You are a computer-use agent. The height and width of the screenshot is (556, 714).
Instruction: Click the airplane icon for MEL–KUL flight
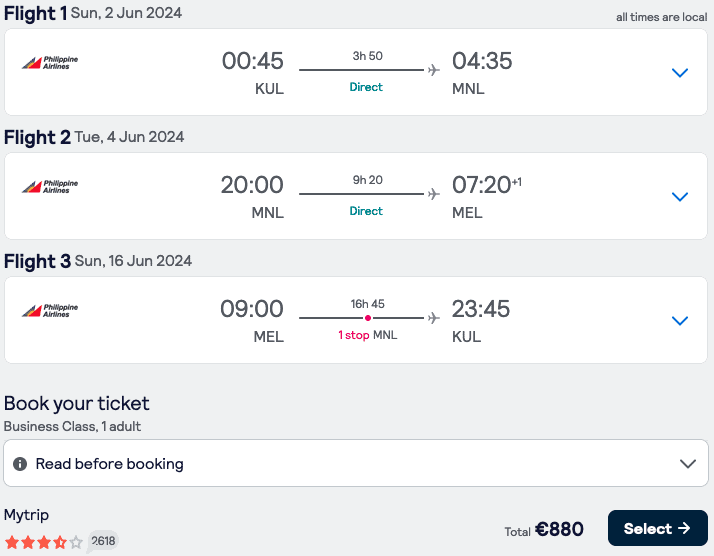click(434, 318)
